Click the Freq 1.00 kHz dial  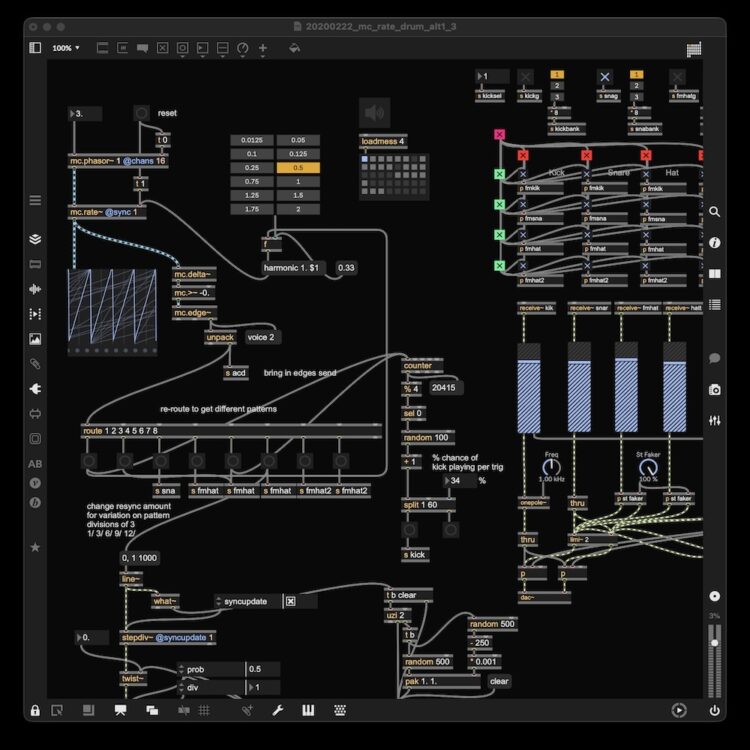(x=551, y=466)
